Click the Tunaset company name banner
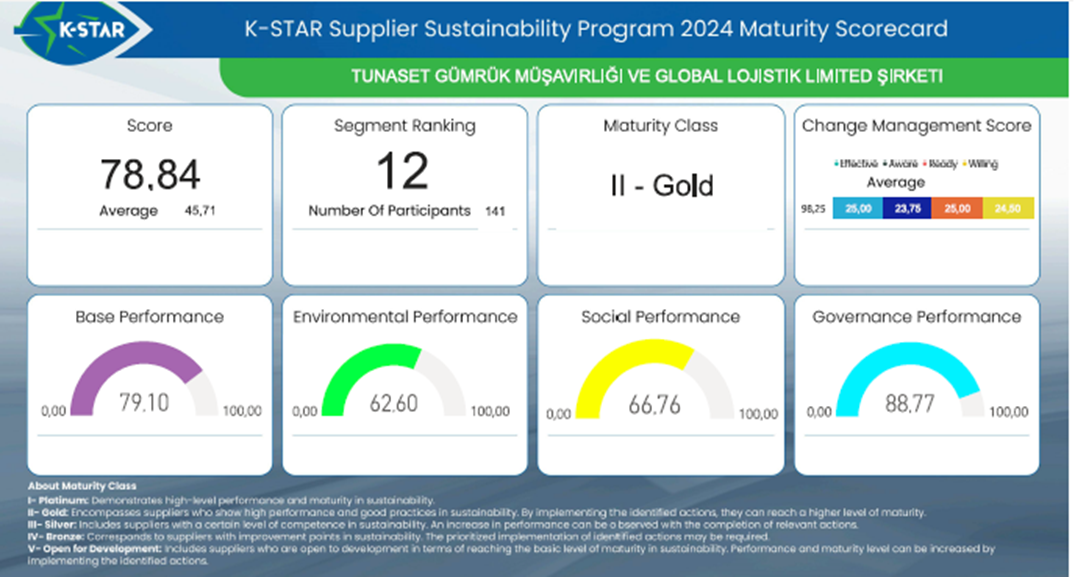The height and width of the screenshot is (577, 1075). (647, 77)
